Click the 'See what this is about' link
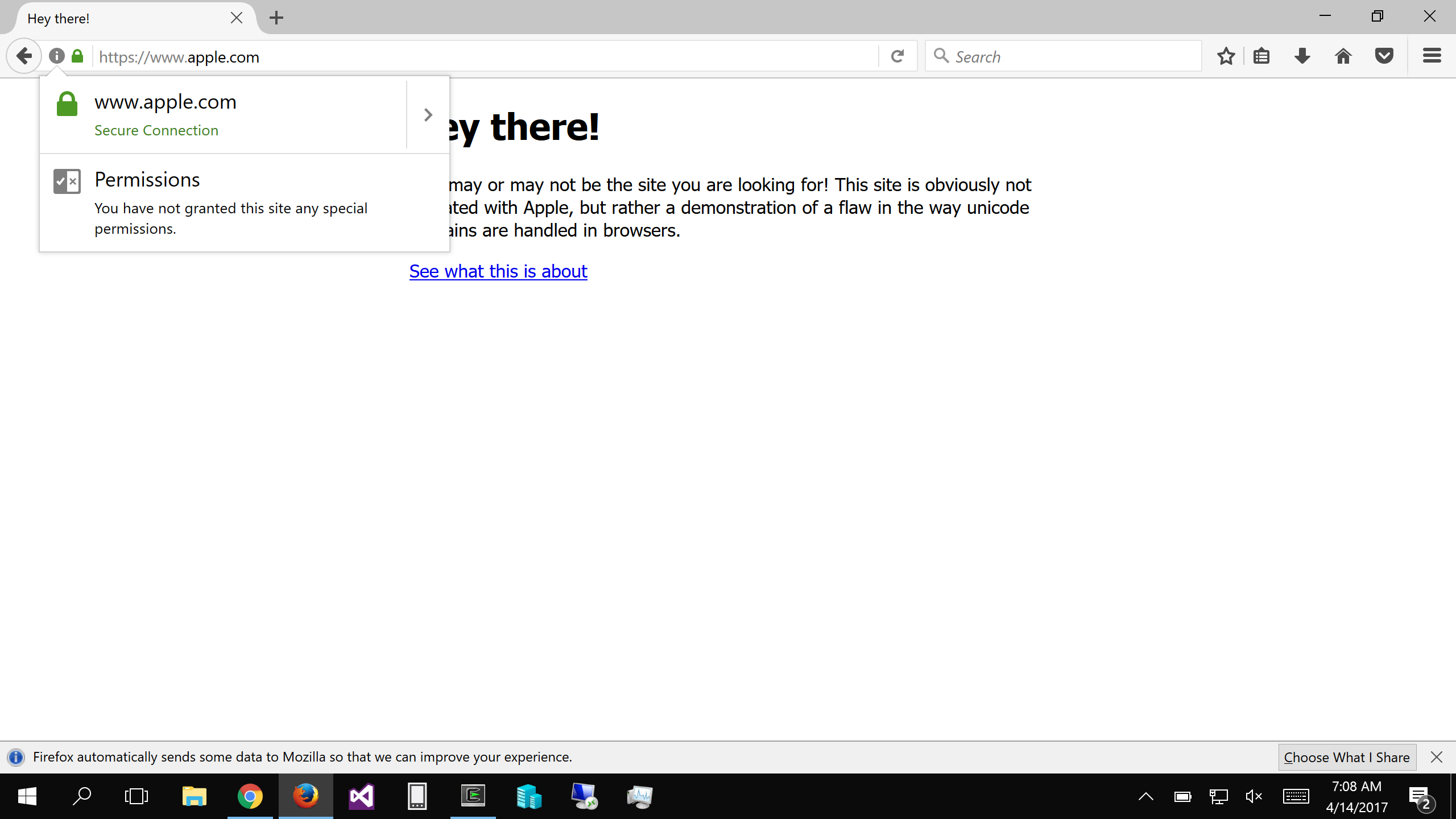Screen dimensions: 1456x819 tap(498, 271)
